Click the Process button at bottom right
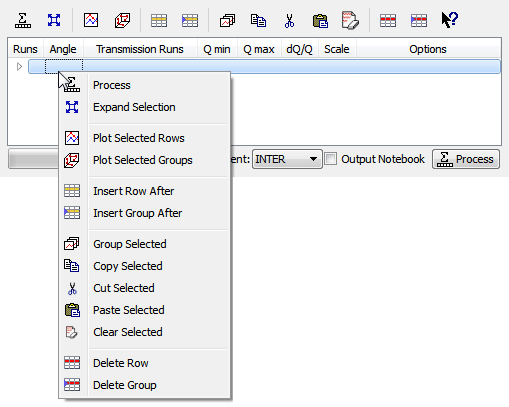The height and width of the screenshot is (407, 509). [x=466, y=159]
